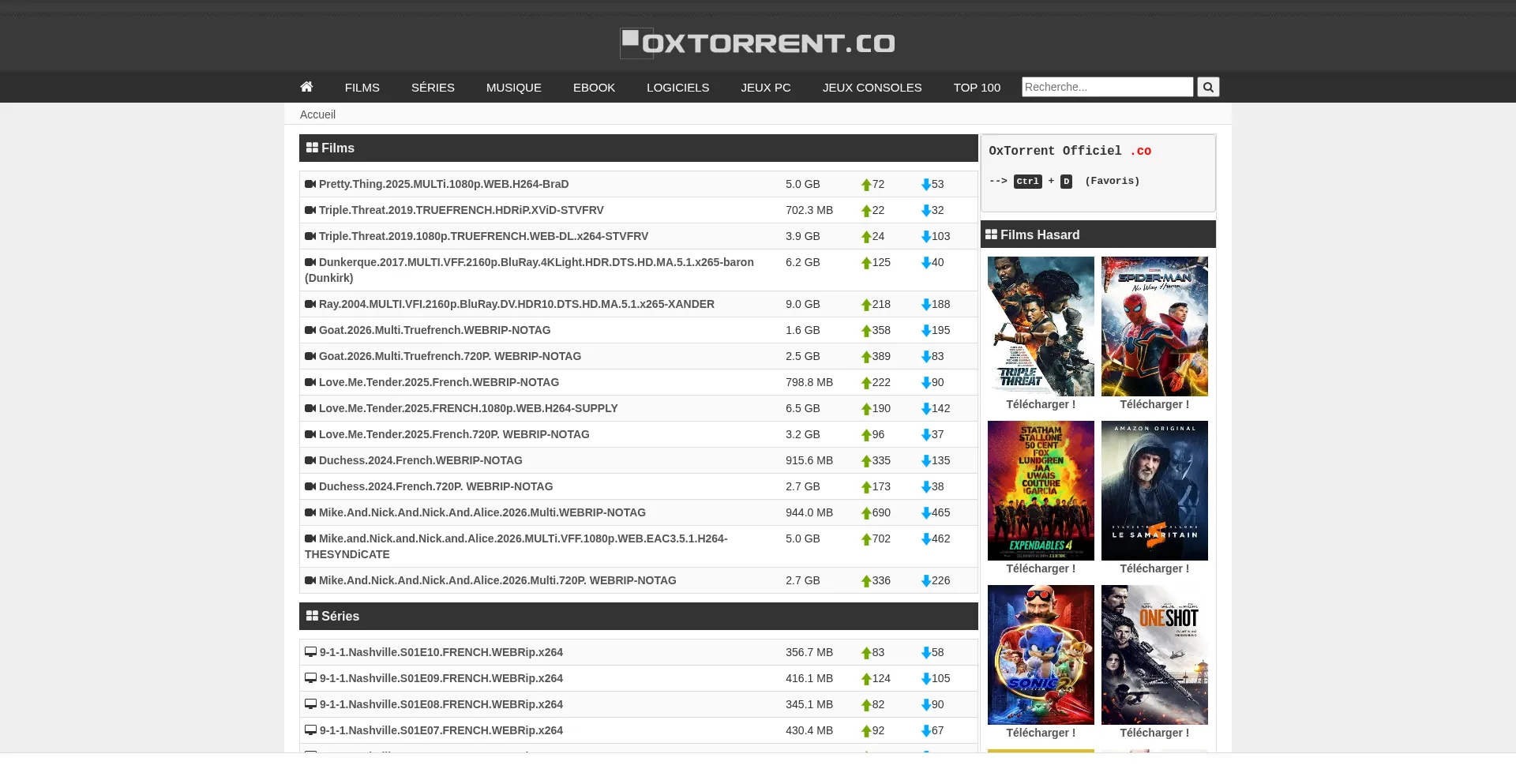This screenshot has width=1516, height=784.
Task: Click the green seed arrow showing 124
Action: 866,679
